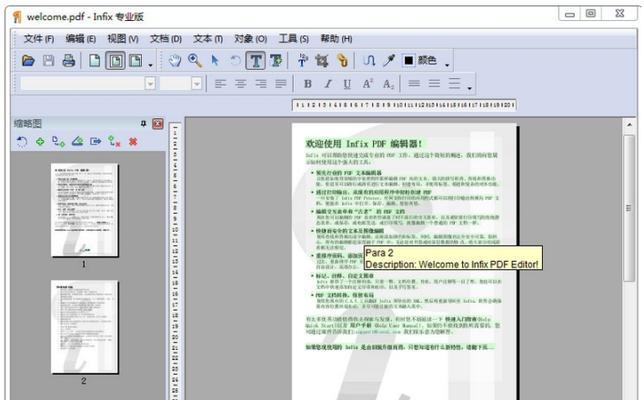Screen dimensions: 644x400
Task: Click the green eraser icon in thumbnails
Action: tap(77, 142)
